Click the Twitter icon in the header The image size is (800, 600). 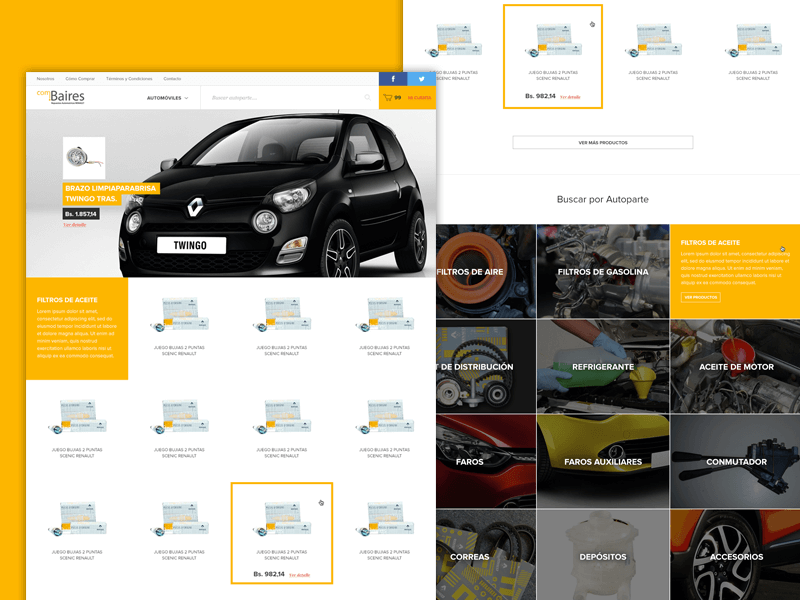click(423, 78)
